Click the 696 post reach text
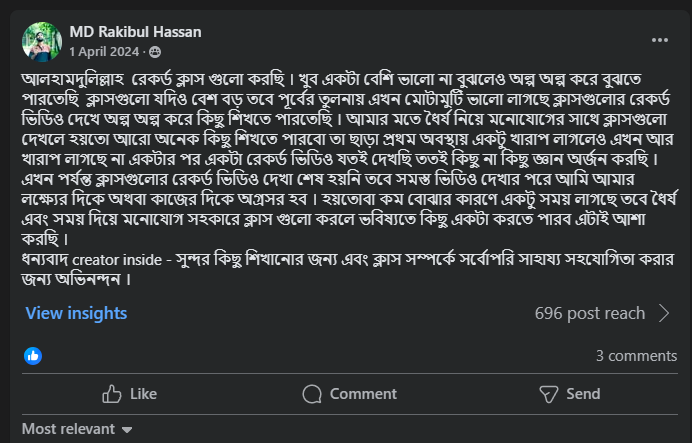This screenshot has width=692, height=443. tap(590, 313)
